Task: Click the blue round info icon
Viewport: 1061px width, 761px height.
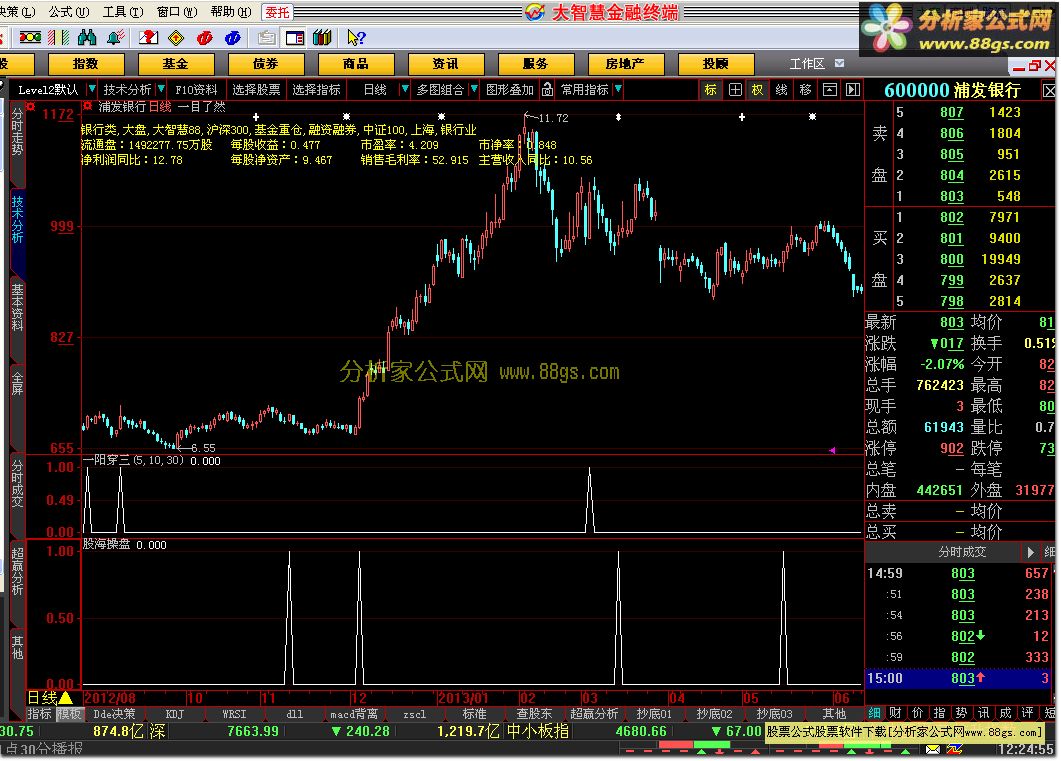Action: (232, 38)
